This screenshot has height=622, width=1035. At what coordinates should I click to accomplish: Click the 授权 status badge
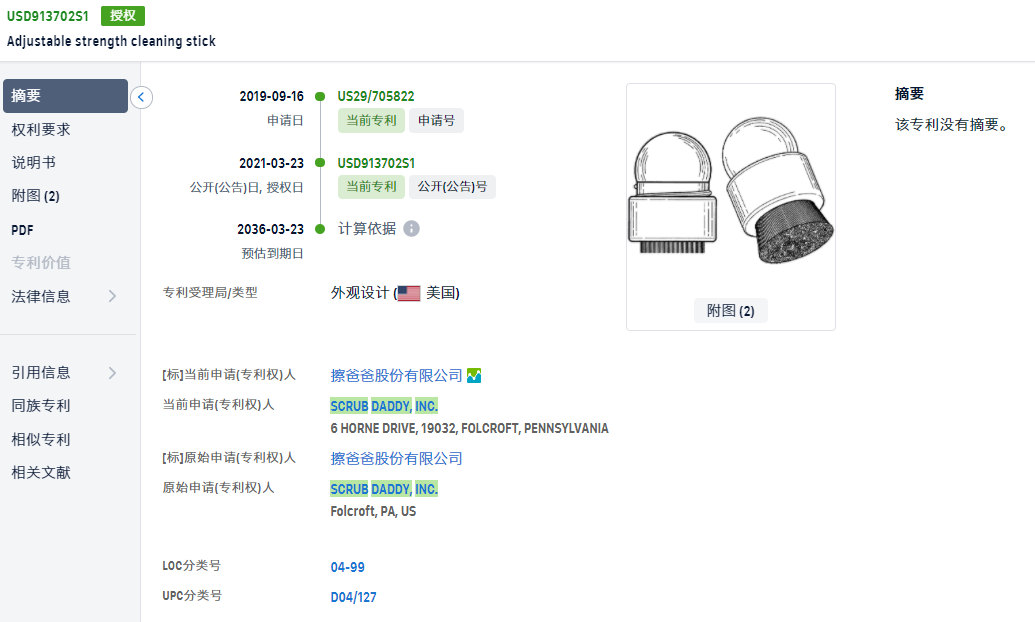pos(123,16)
